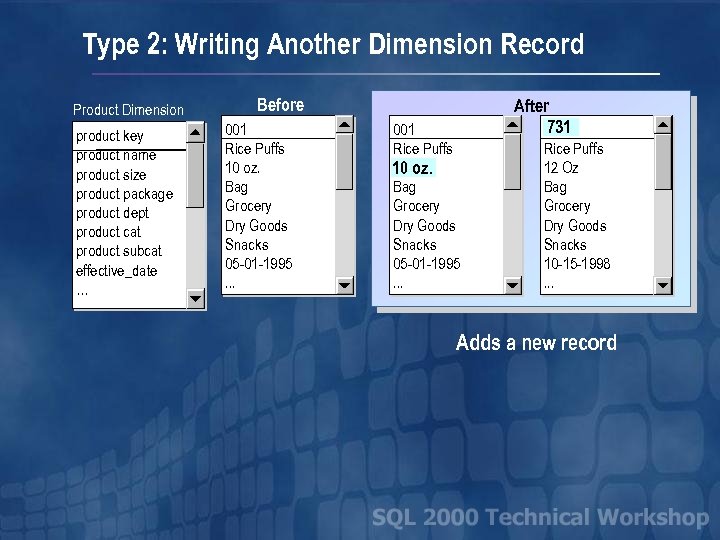Click scrollbar thumb in Before list
The height and width of the screenshot is (540, 720).
(344, 162)
